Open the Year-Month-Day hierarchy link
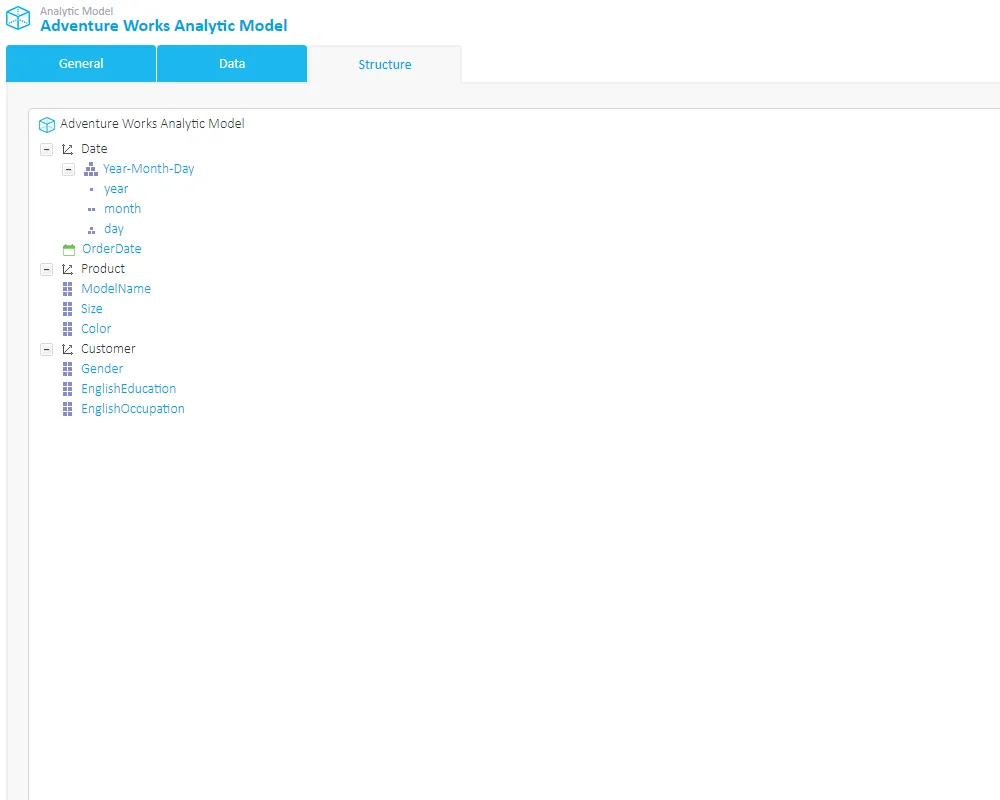The image size is (1000, 800). point(149,169)
